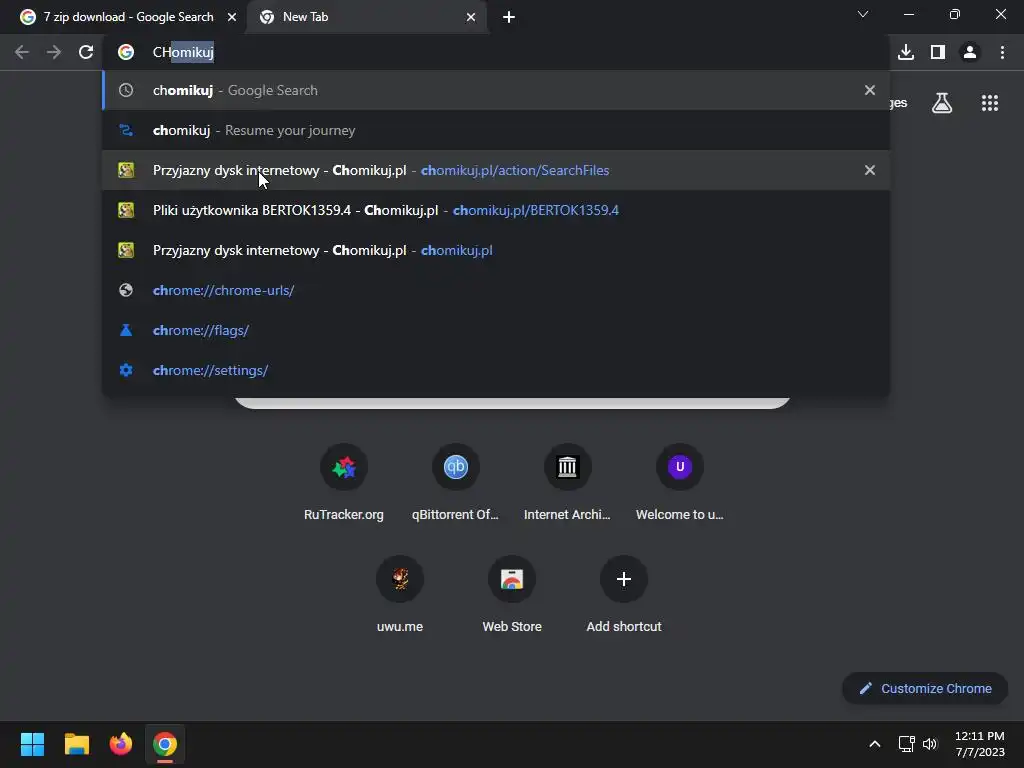Click the back navigation arrow
1024x768 pixels.
pyautogui.click(x=22, y=52)
